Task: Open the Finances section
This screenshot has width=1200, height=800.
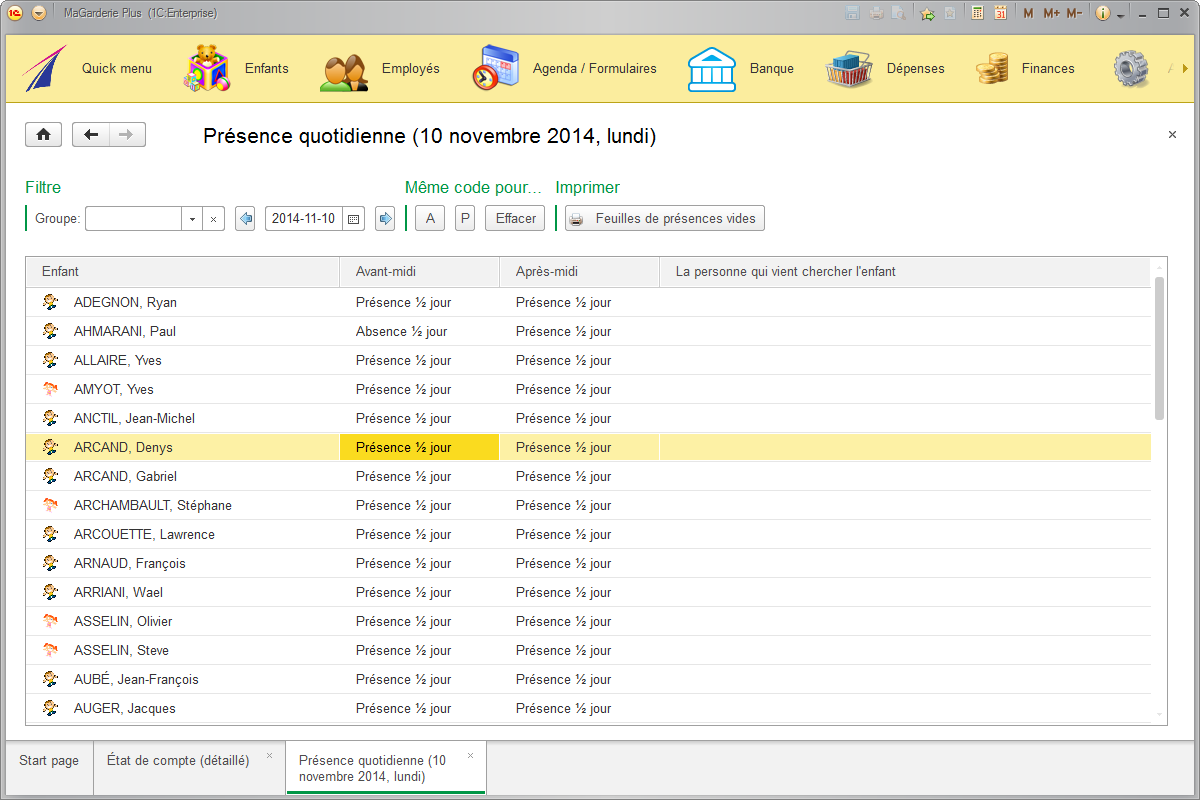Action: [x=1048, y=68]
